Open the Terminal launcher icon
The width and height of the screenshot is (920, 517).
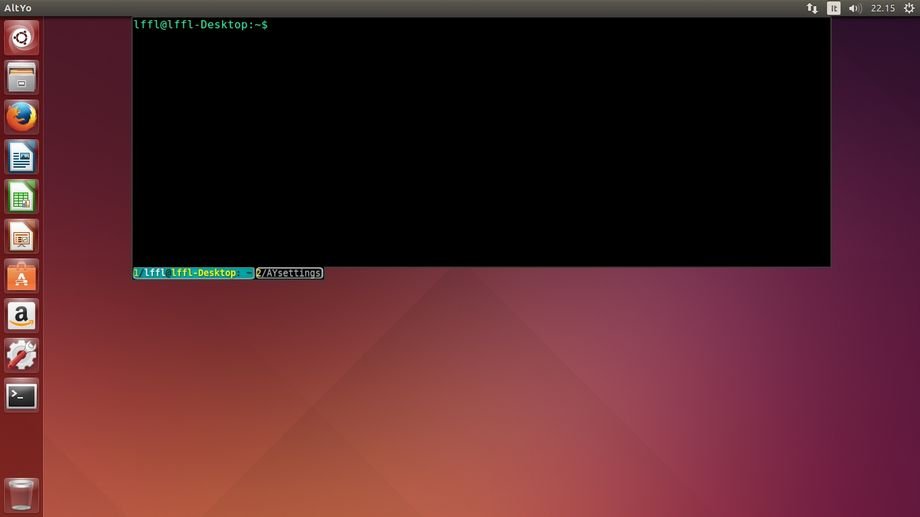point(21,395)
